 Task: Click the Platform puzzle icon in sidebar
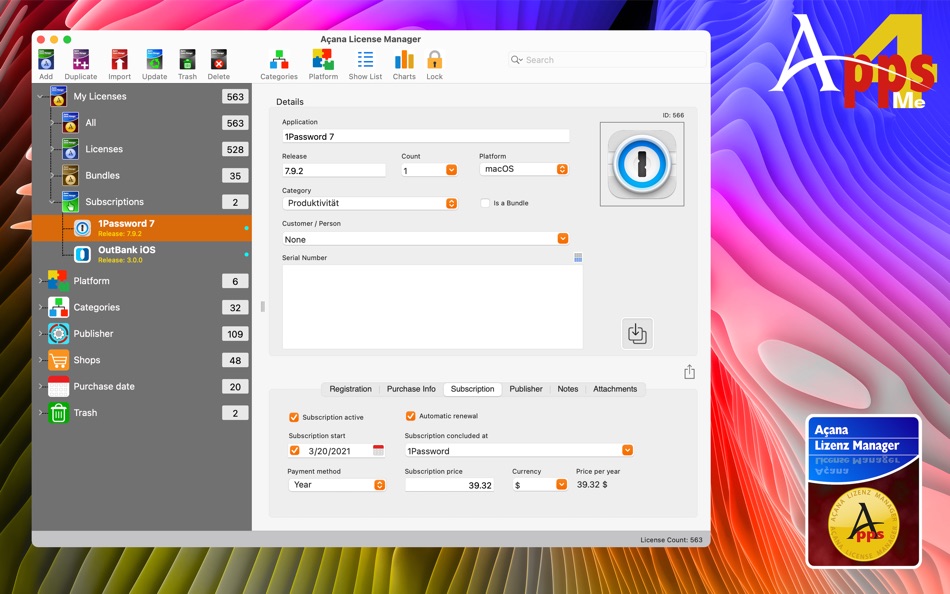[x=58, y=281]
